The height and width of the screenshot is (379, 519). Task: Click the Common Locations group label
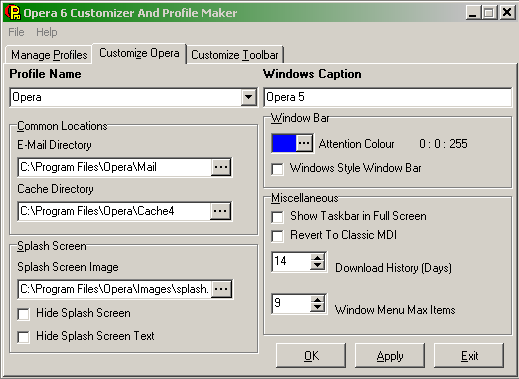62,126
